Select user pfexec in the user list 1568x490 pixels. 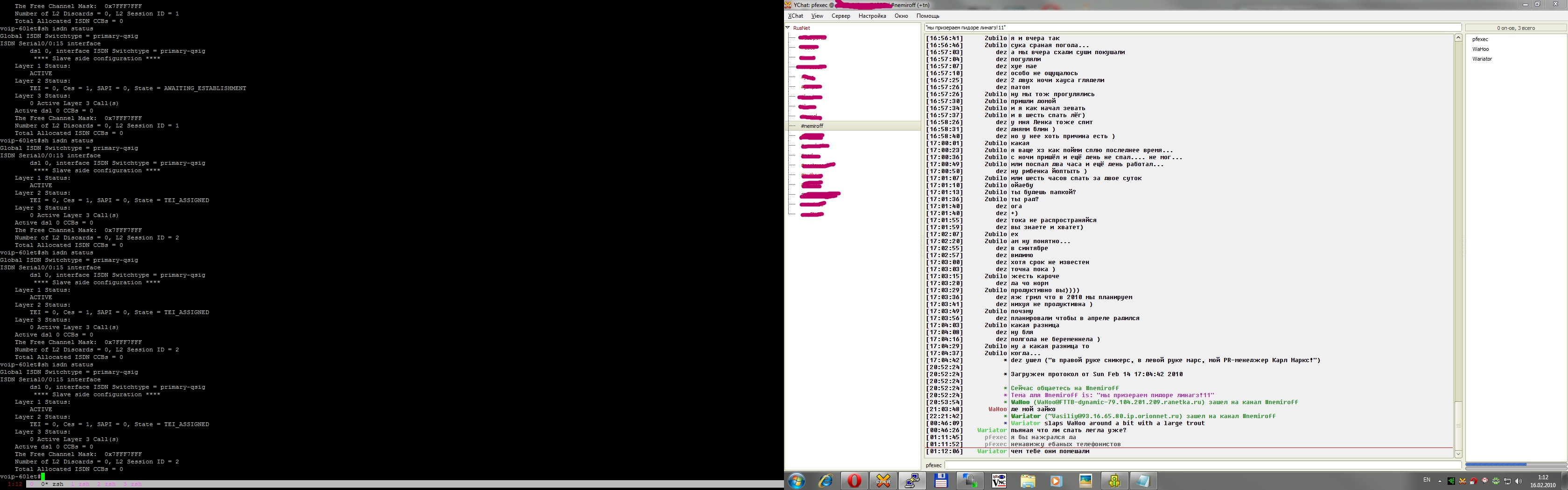click(x=1480, y=40)
